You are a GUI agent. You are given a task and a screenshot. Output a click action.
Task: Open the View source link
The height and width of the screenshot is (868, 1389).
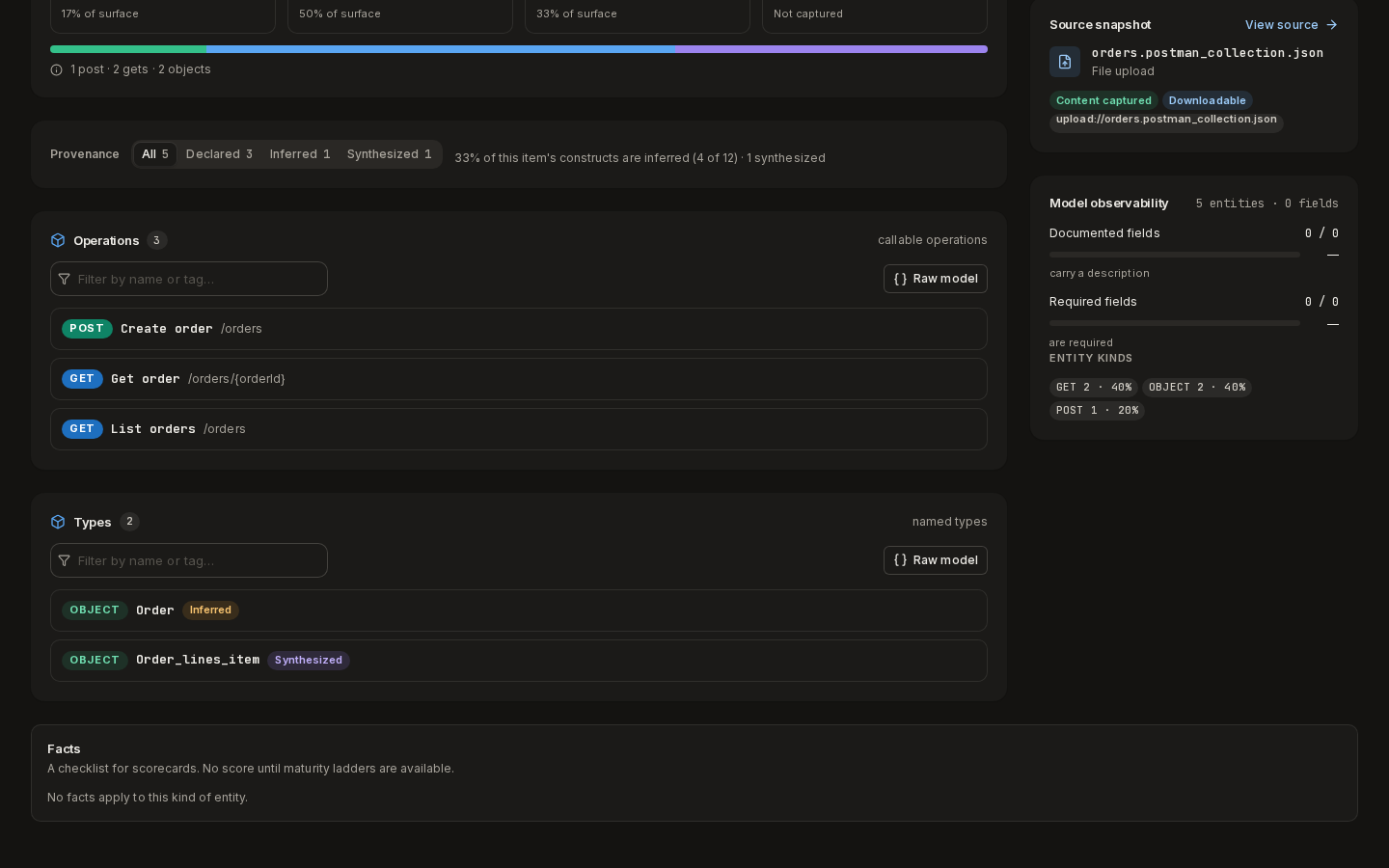(x=1292, y=25)
